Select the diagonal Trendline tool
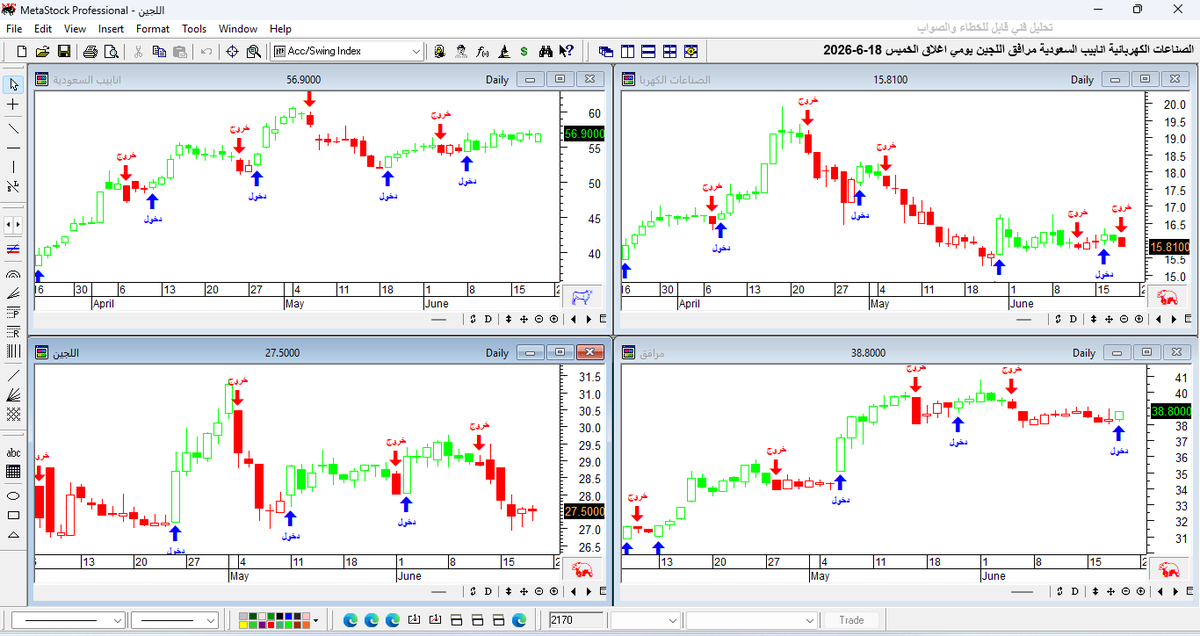The width and height of the screenshot is (1200, 636). [x=14, y=128]
